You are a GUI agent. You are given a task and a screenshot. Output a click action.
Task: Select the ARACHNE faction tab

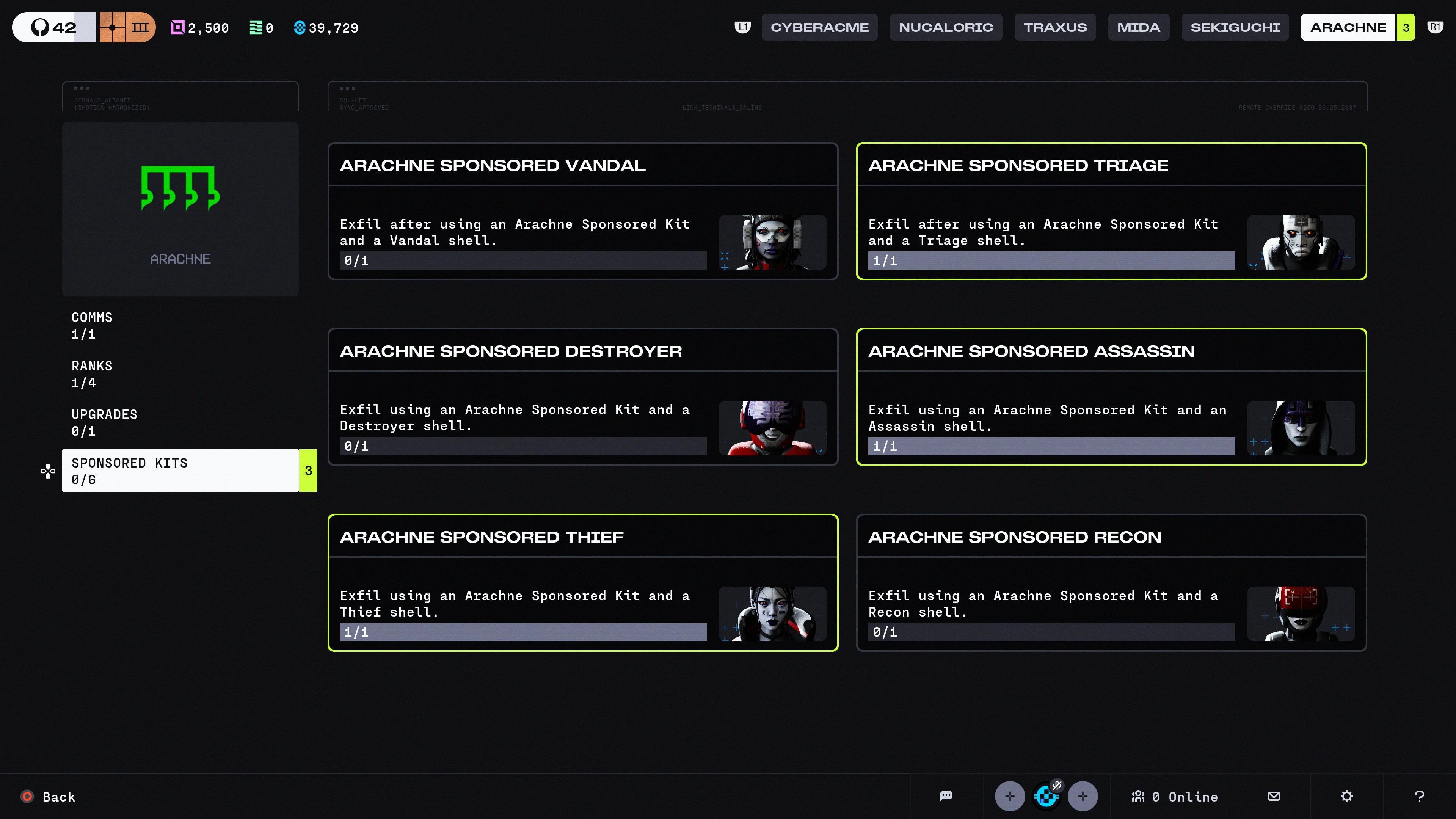click(x=1358, y=27)
